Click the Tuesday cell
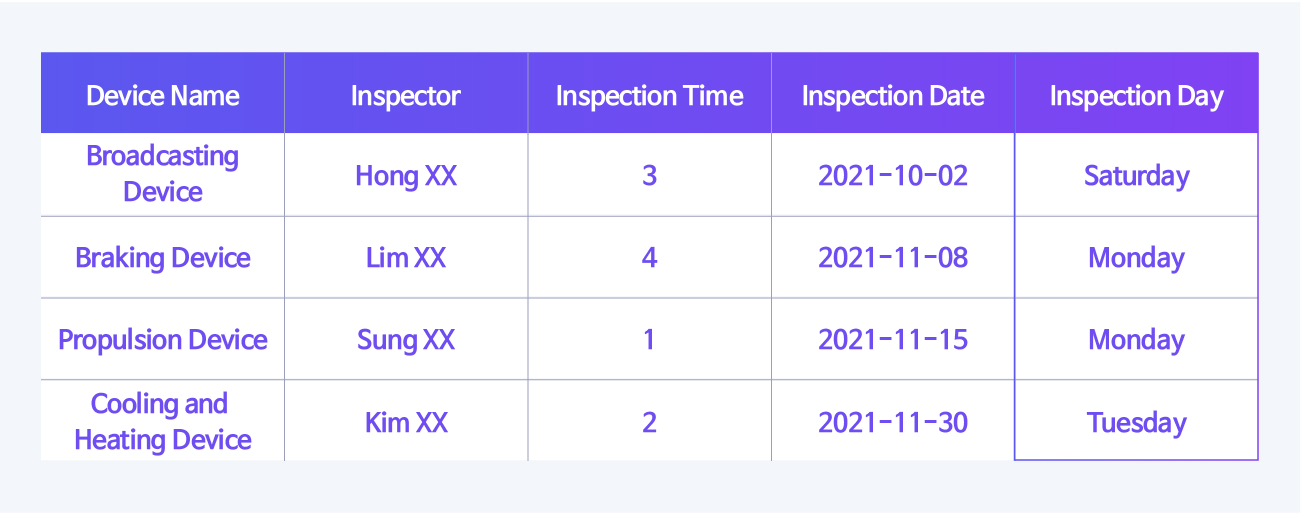This screenshot has height=513, width=1301. coord(1137,421)
